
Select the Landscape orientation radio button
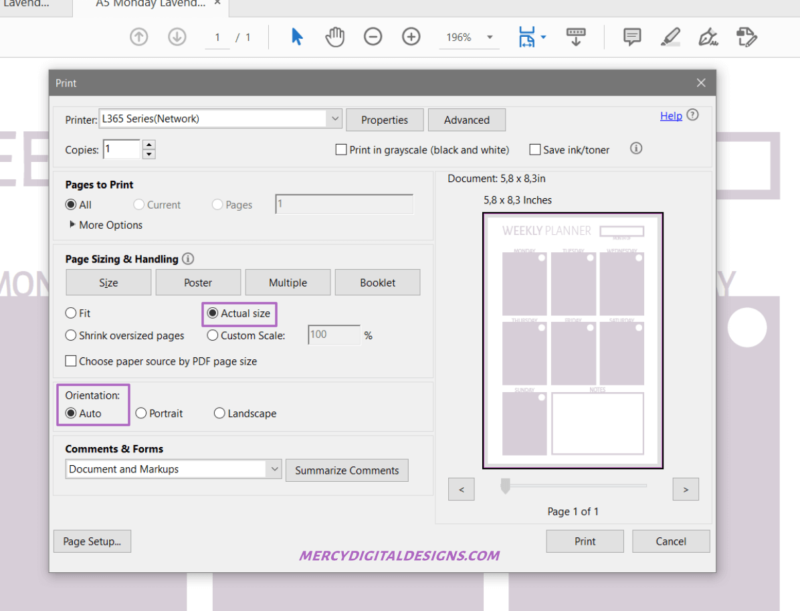coord(218,413)
